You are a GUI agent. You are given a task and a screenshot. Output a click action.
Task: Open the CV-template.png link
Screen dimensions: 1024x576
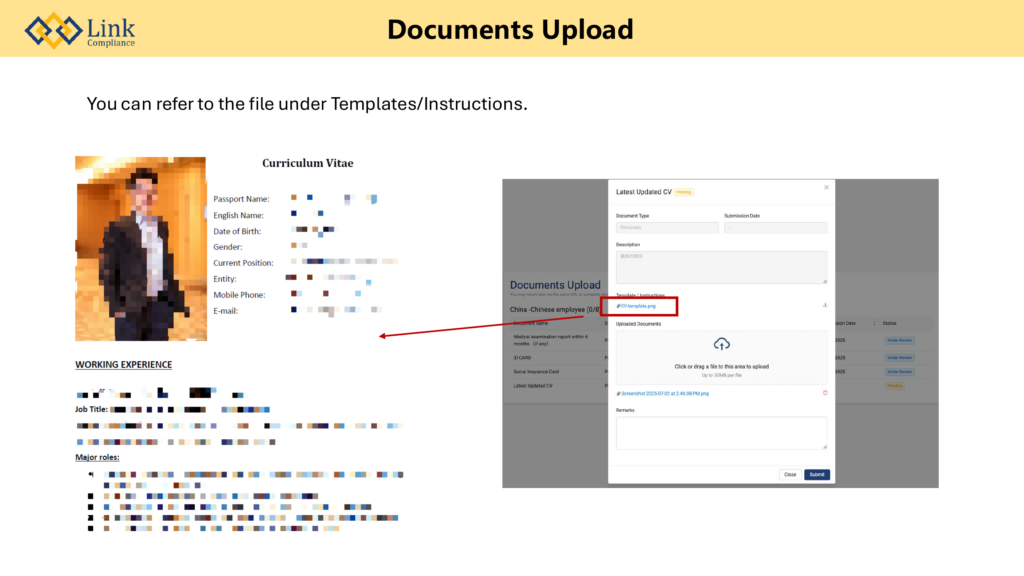click(x=641, y=305)
